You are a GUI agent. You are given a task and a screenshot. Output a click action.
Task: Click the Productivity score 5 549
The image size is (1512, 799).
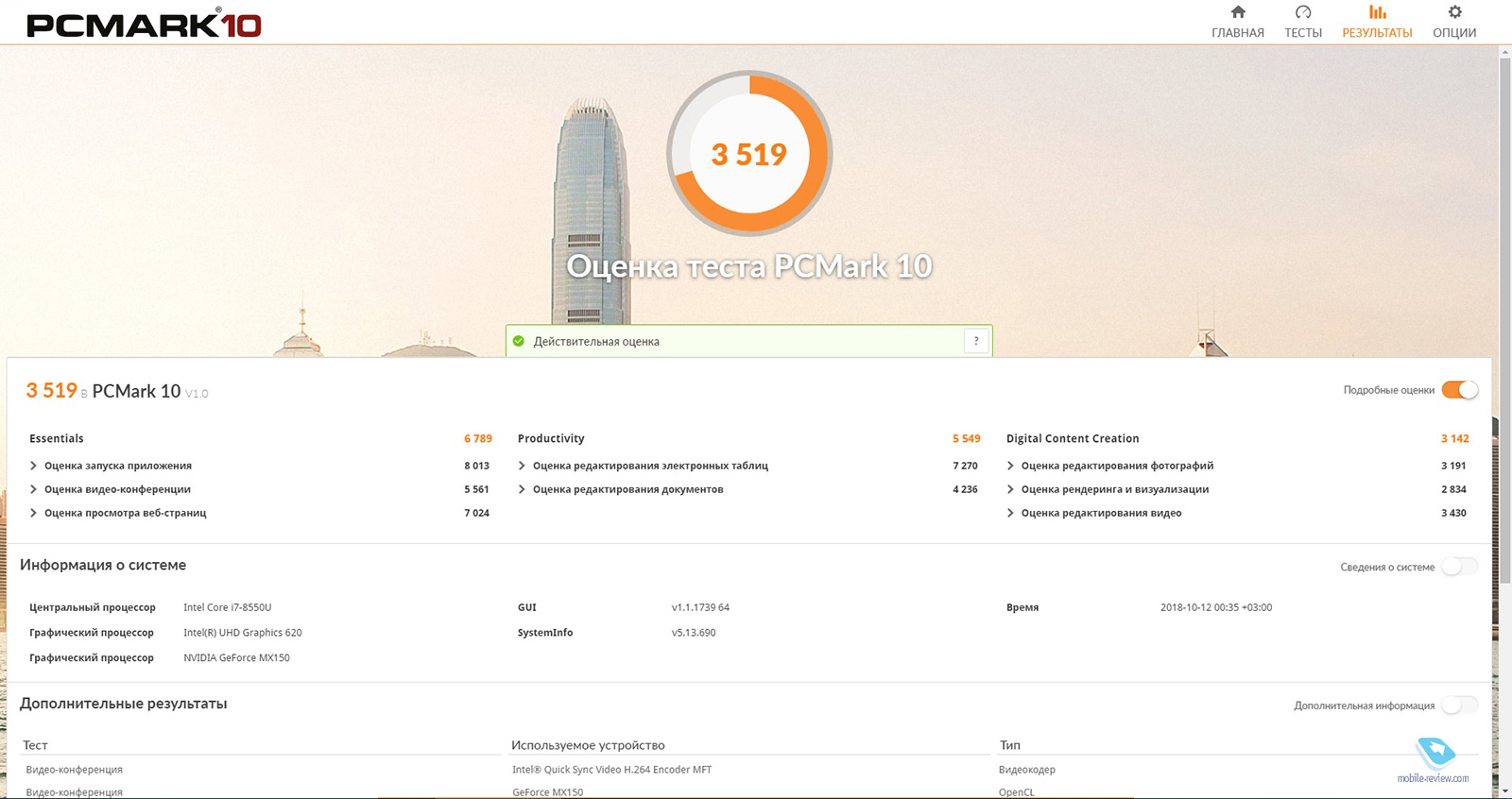coord(967,438)
